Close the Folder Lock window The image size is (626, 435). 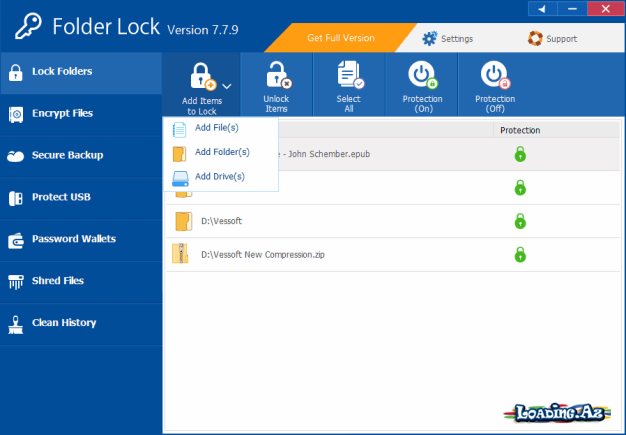pyautogui.click(x=606, y=9)
